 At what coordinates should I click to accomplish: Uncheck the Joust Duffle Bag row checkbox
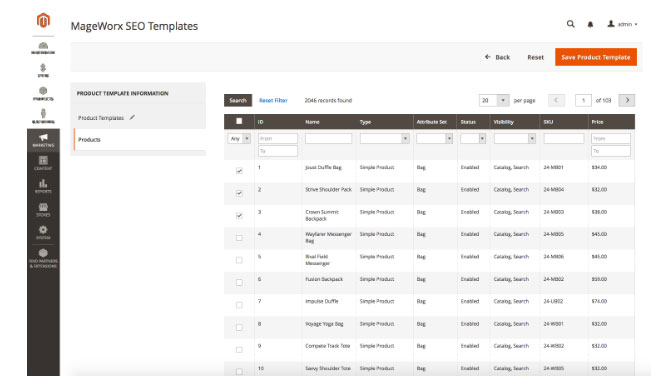[239, 170]
